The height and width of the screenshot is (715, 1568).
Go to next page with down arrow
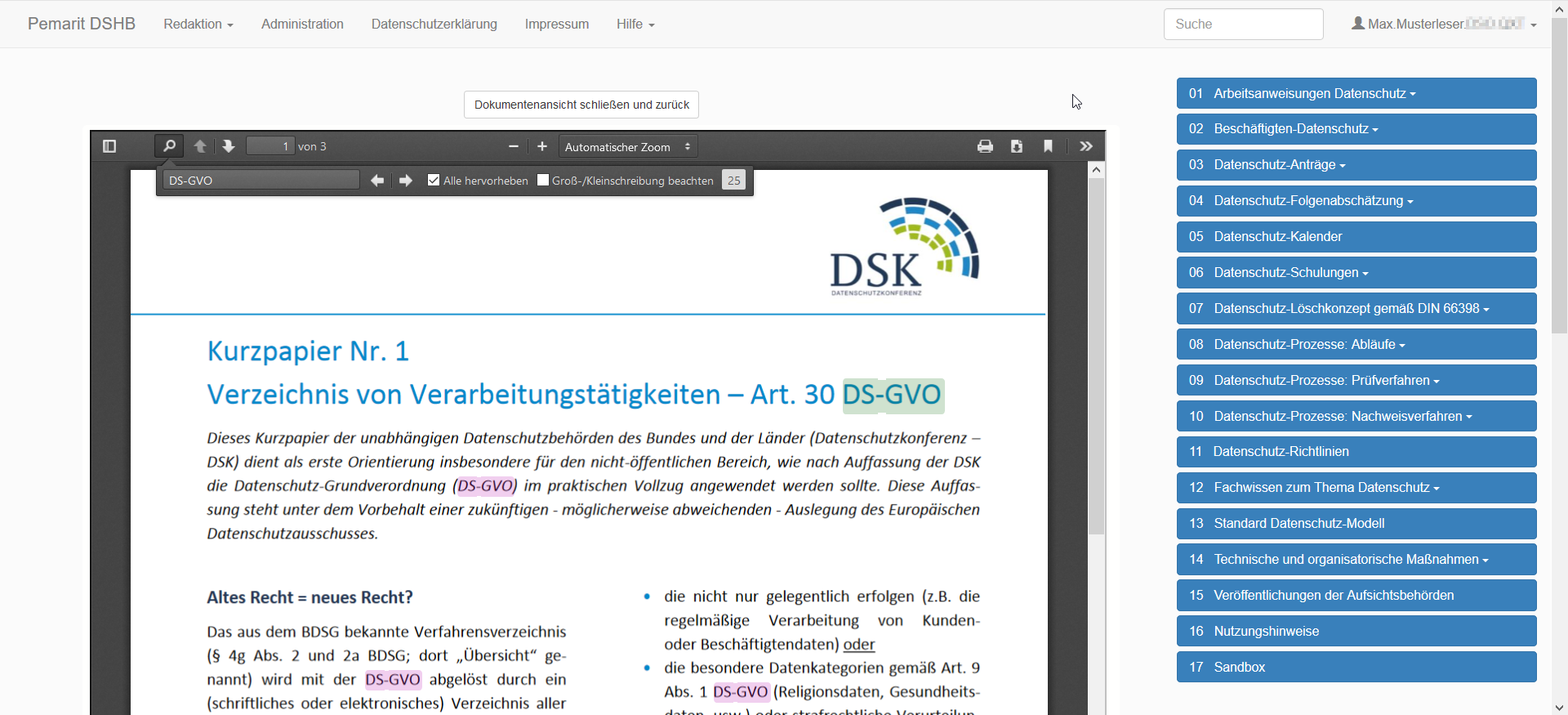coord(229,146)
